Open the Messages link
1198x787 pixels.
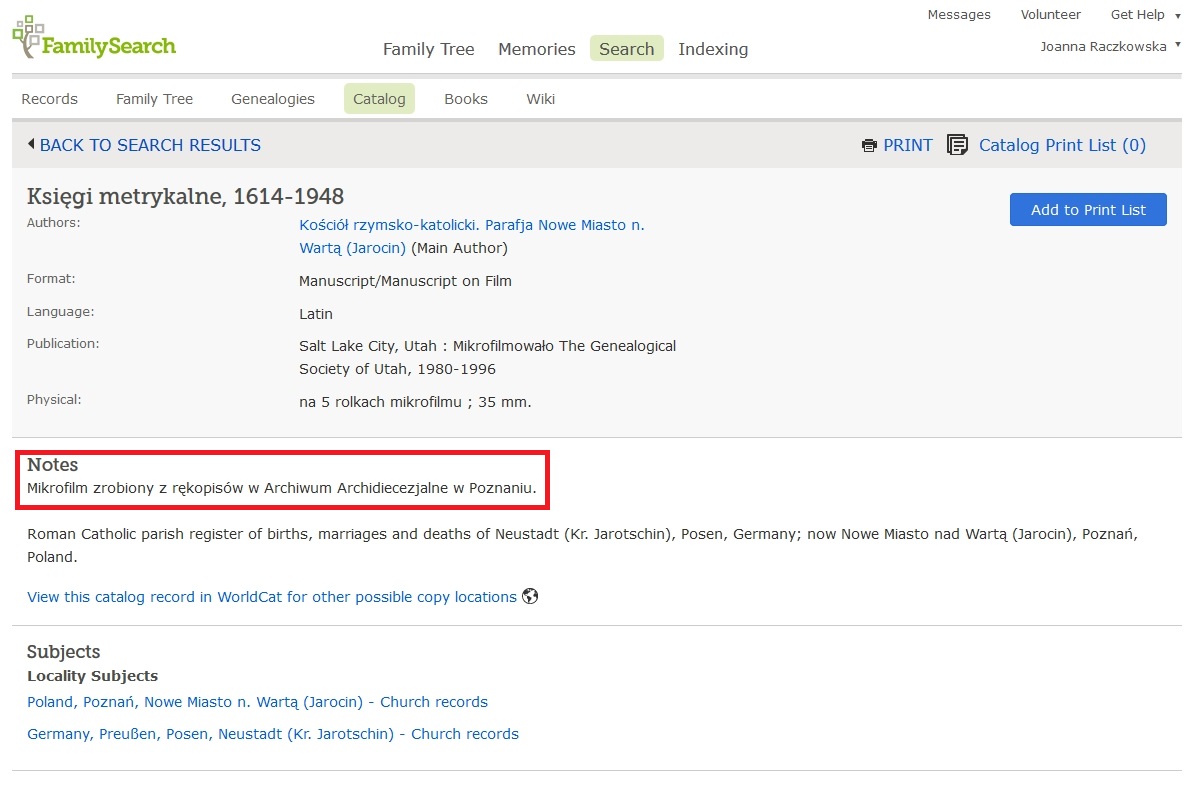[x=958, y=15]
